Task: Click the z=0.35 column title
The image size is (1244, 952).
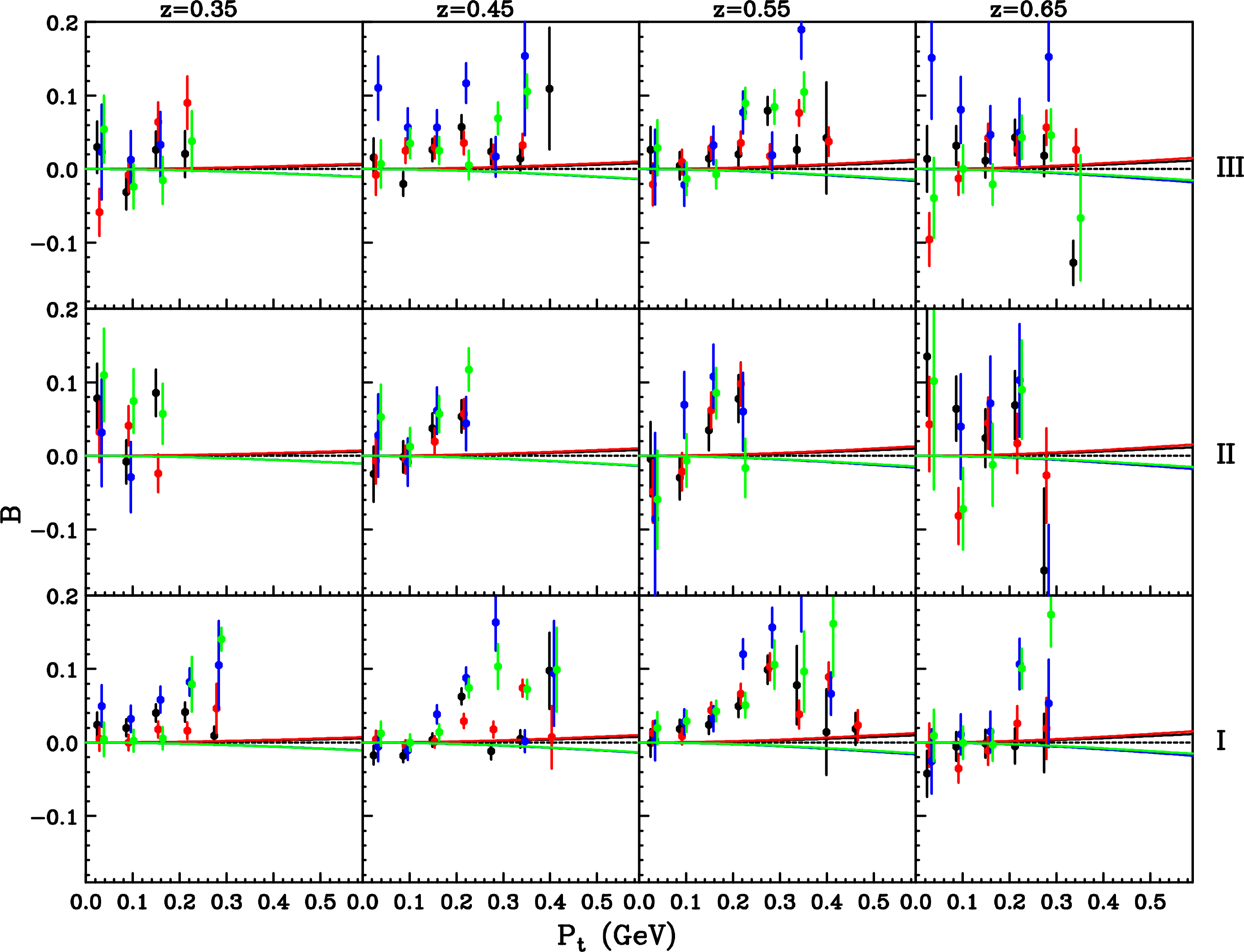Action: pyautogui.click(x=198, y=9)
